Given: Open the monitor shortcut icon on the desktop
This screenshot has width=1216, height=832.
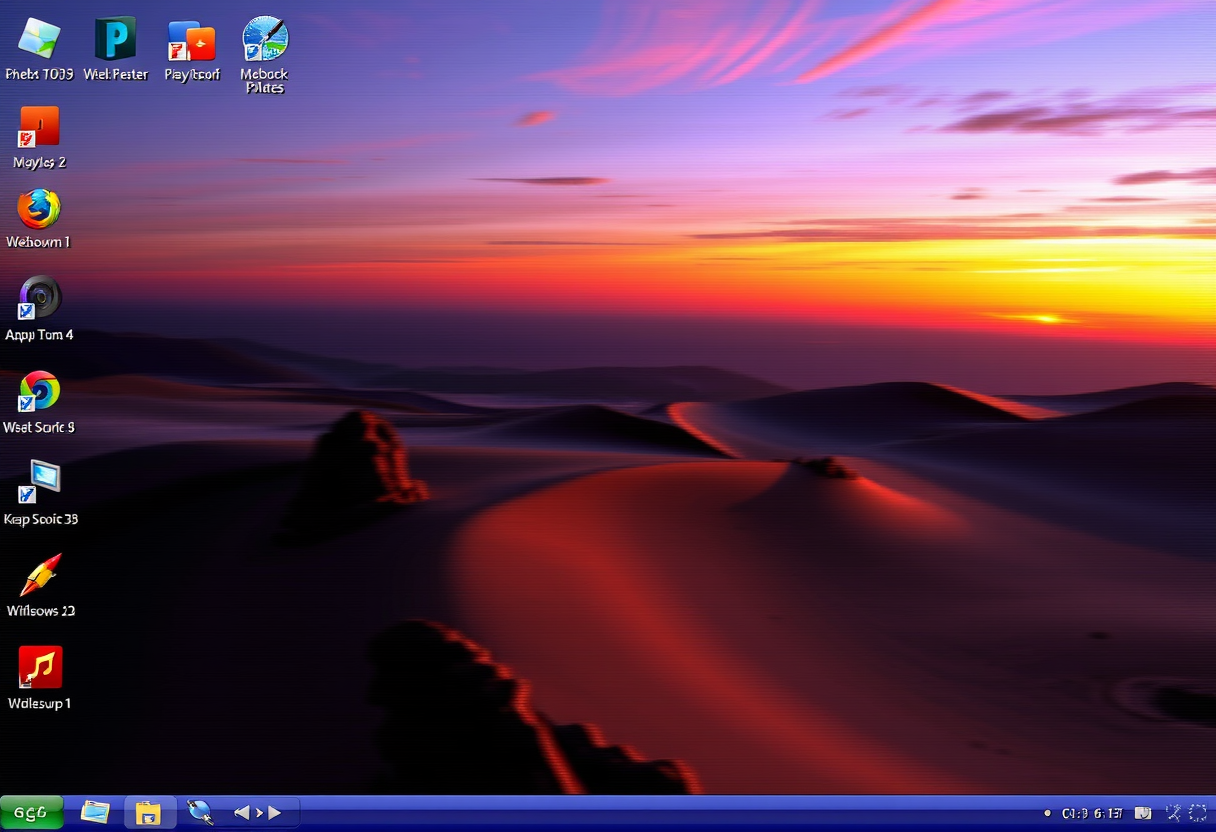Looking at the screenshot, I should 39,481.
